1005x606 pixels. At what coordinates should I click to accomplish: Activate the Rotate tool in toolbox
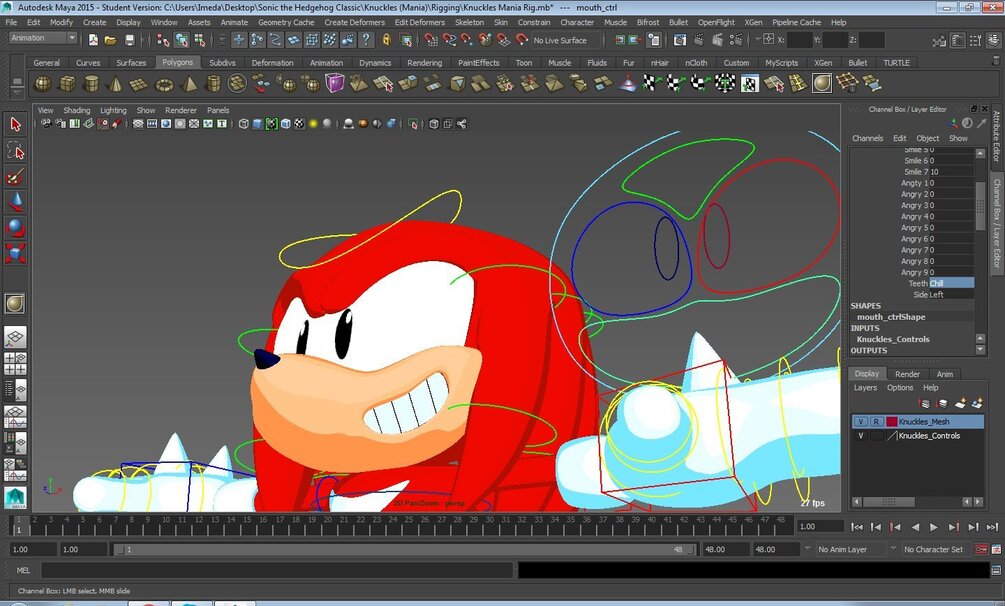pyautogui.click(x=15, y=228)
